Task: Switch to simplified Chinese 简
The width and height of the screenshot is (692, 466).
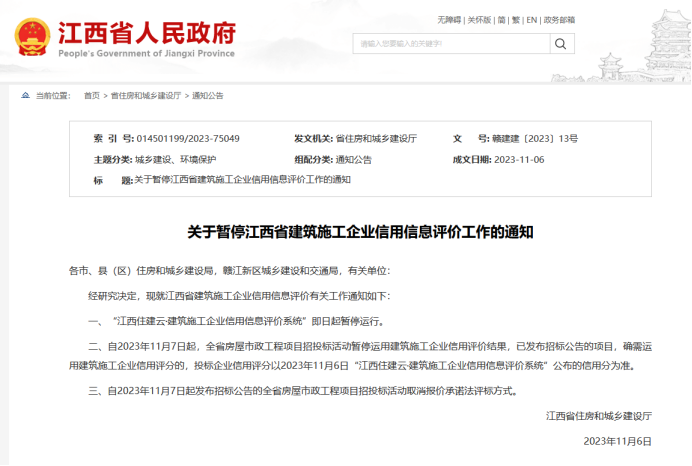Action: point(501,20)
